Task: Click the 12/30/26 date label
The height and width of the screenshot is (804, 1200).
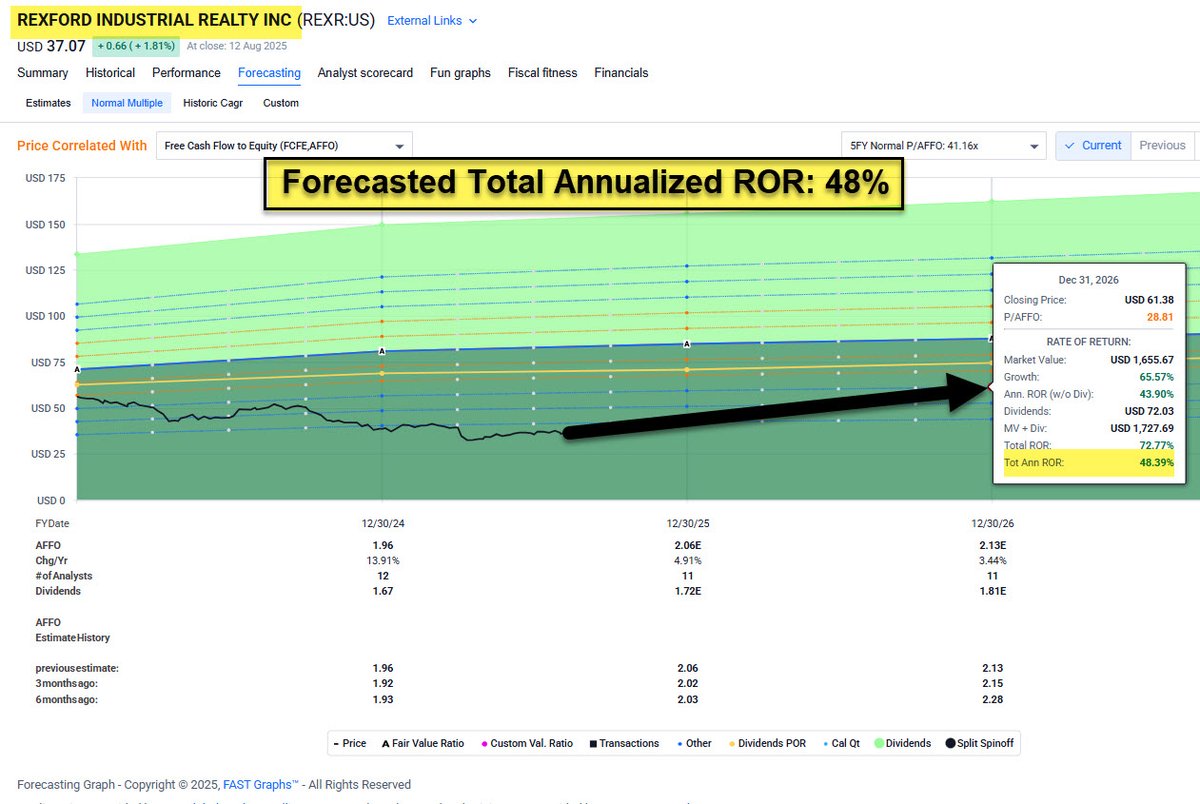Action: click(x=992, y=523)
